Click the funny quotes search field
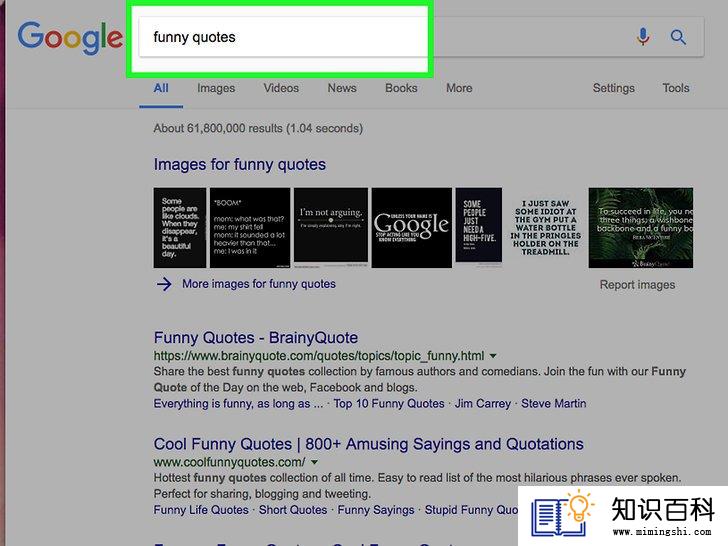This screenshot has width=728, height=546. [422, 37]
